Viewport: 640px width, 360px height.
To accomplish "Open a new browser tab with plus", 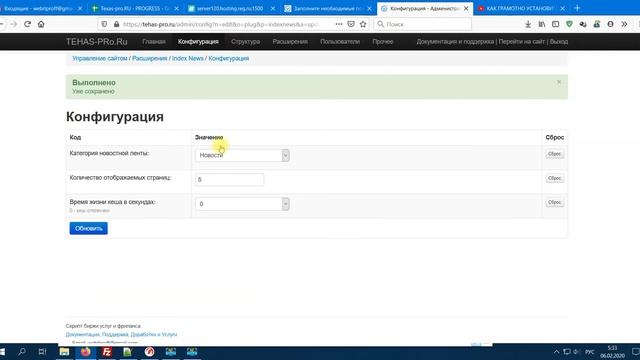I will [577, 8].
